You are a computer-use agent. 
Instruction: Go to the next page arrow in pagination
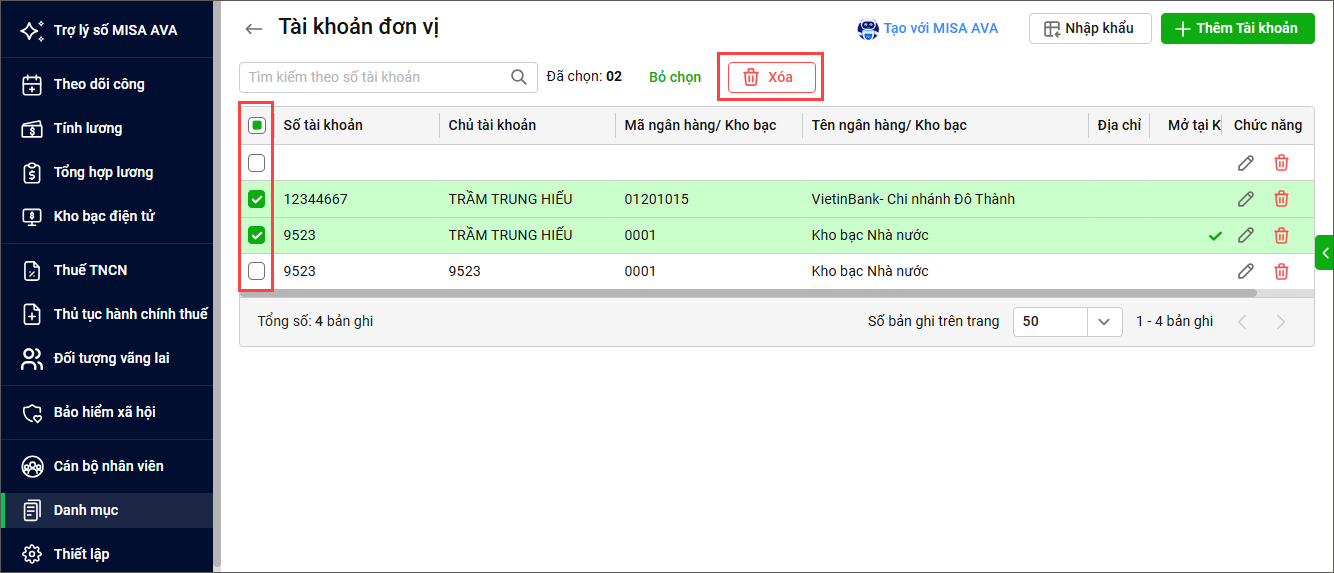coord(1280,322)
